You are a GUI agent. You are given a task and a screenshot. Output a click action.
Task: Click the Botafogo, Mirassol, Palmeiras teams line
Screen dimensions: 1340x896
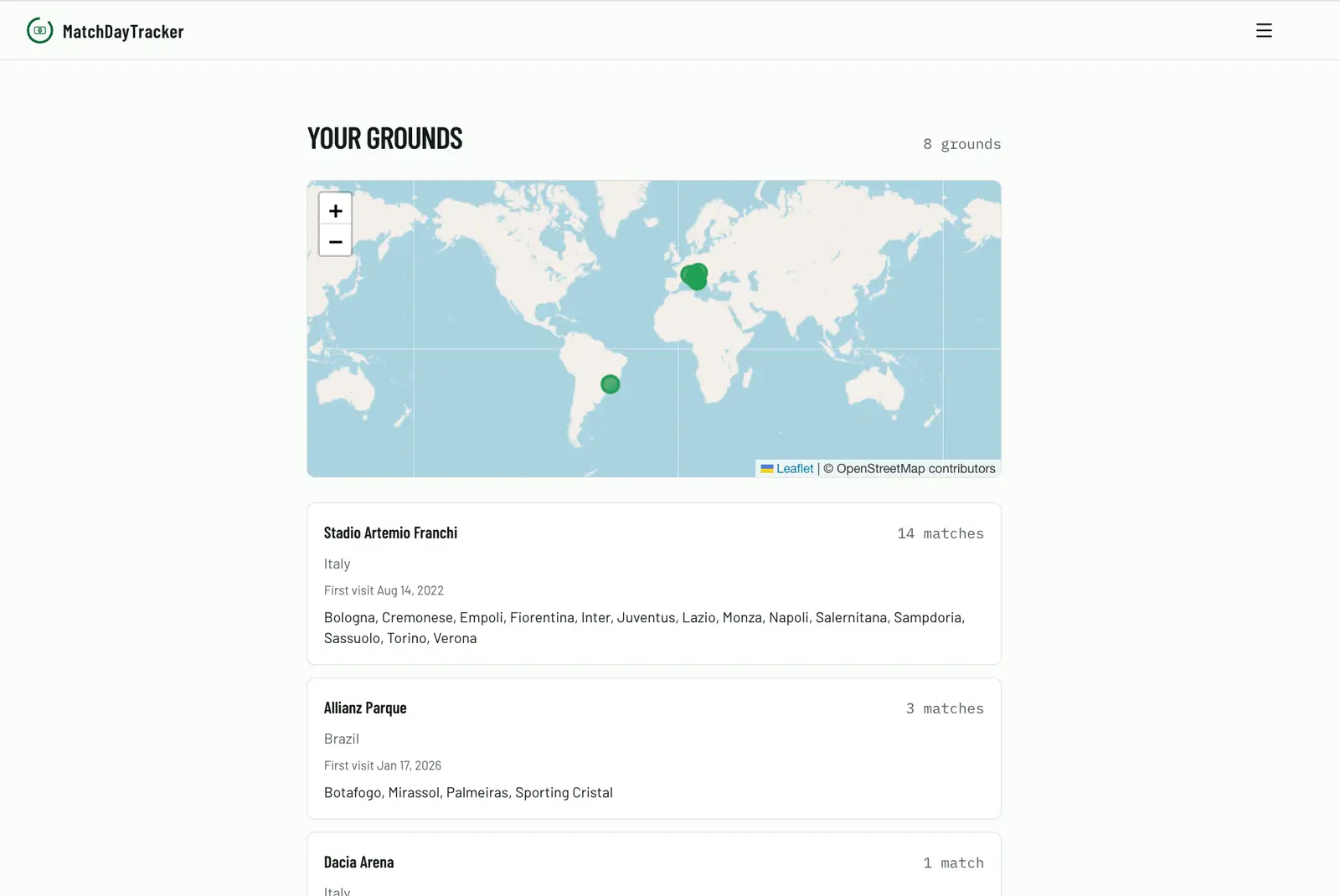coord(468,792)
